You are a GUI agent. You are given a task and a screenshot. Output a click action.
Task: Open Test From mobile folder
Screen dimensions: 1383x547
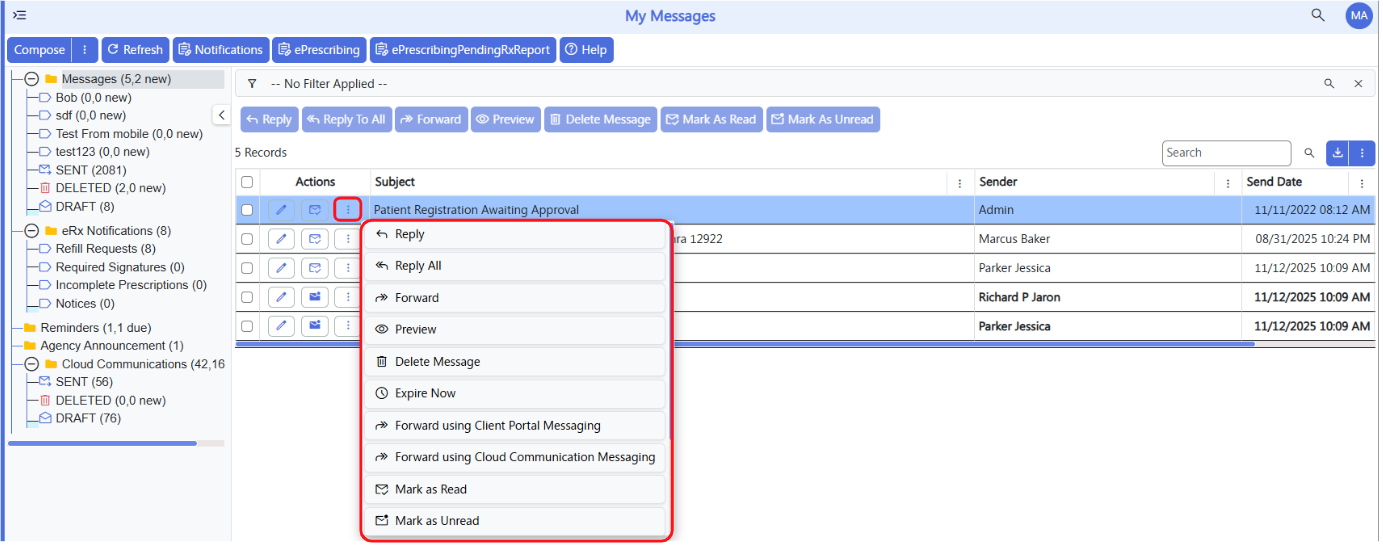point(129,134)
